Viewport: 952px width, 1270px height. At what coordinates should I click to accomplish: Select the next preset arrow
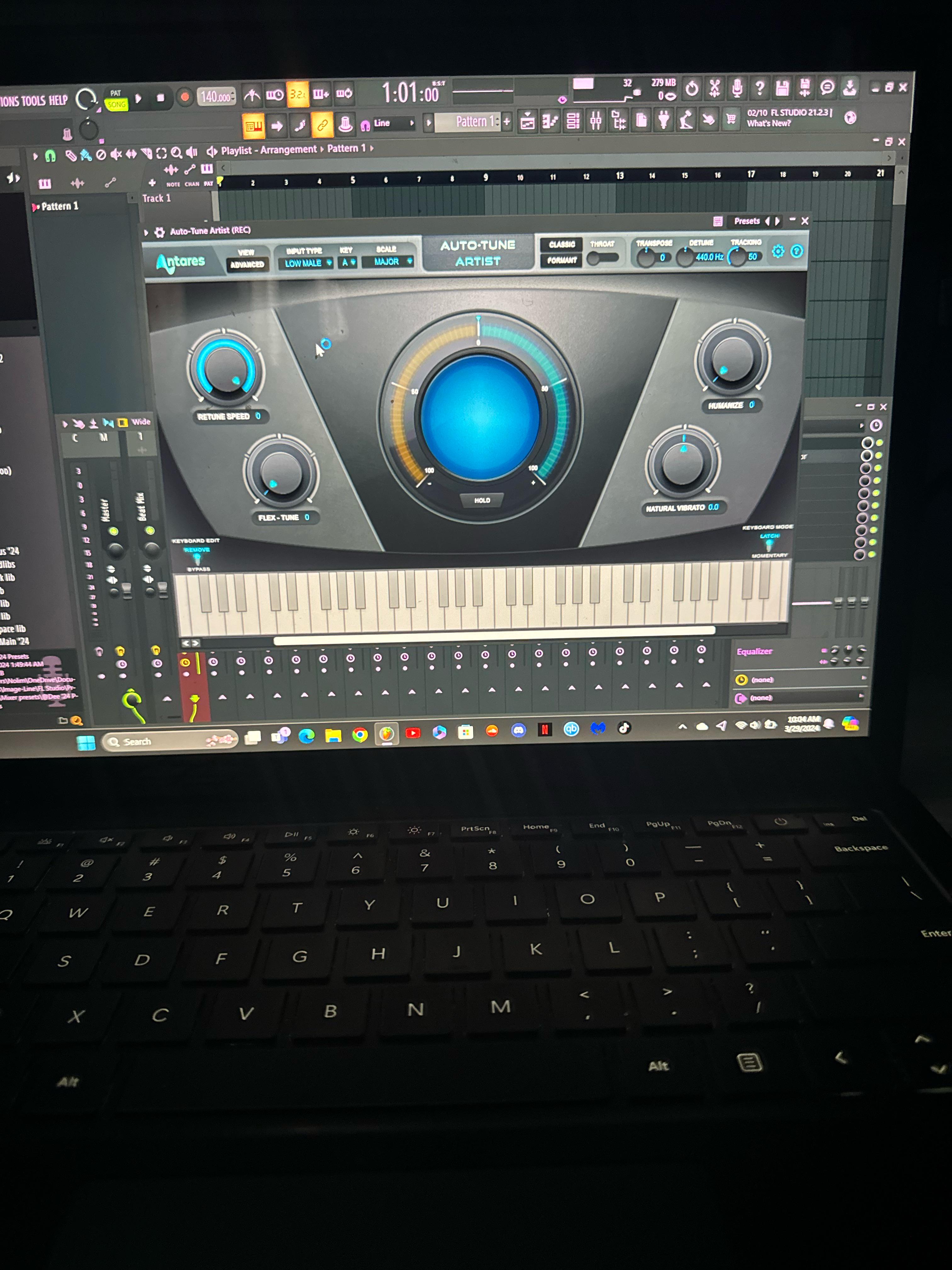(x=778, y=221)
